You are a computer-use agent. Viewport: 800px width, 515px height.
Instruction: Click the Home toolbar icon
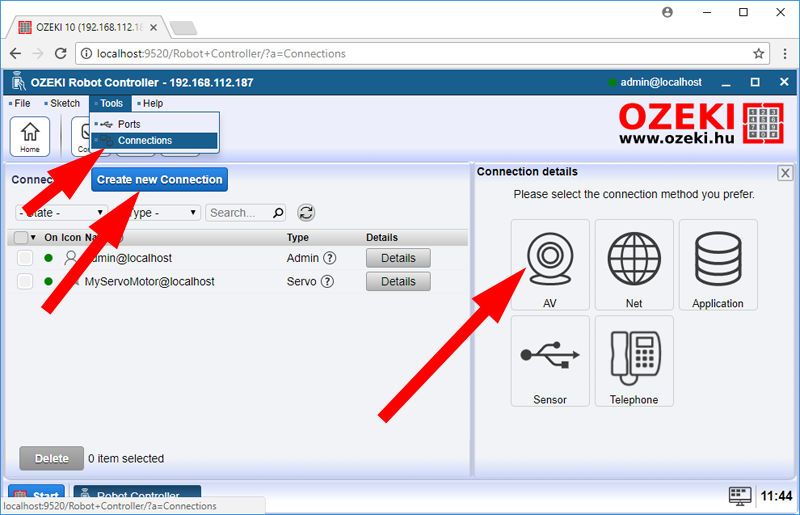[30, 136]
